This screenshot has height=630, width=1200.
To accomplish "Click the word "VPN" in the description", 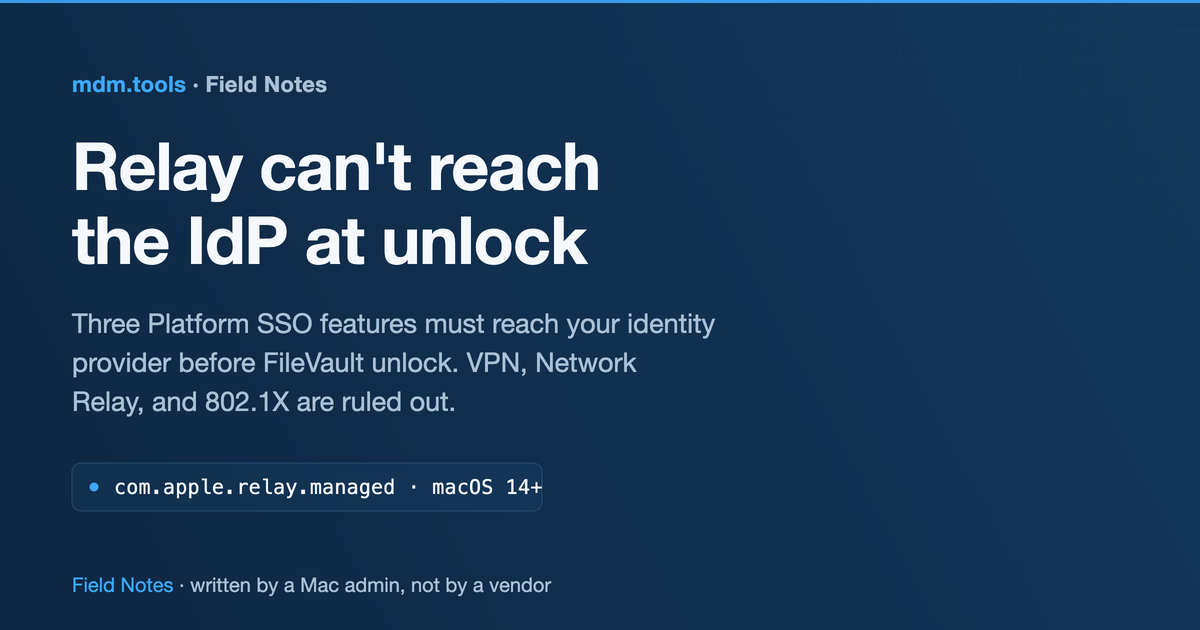I will [x=491, y=363].
